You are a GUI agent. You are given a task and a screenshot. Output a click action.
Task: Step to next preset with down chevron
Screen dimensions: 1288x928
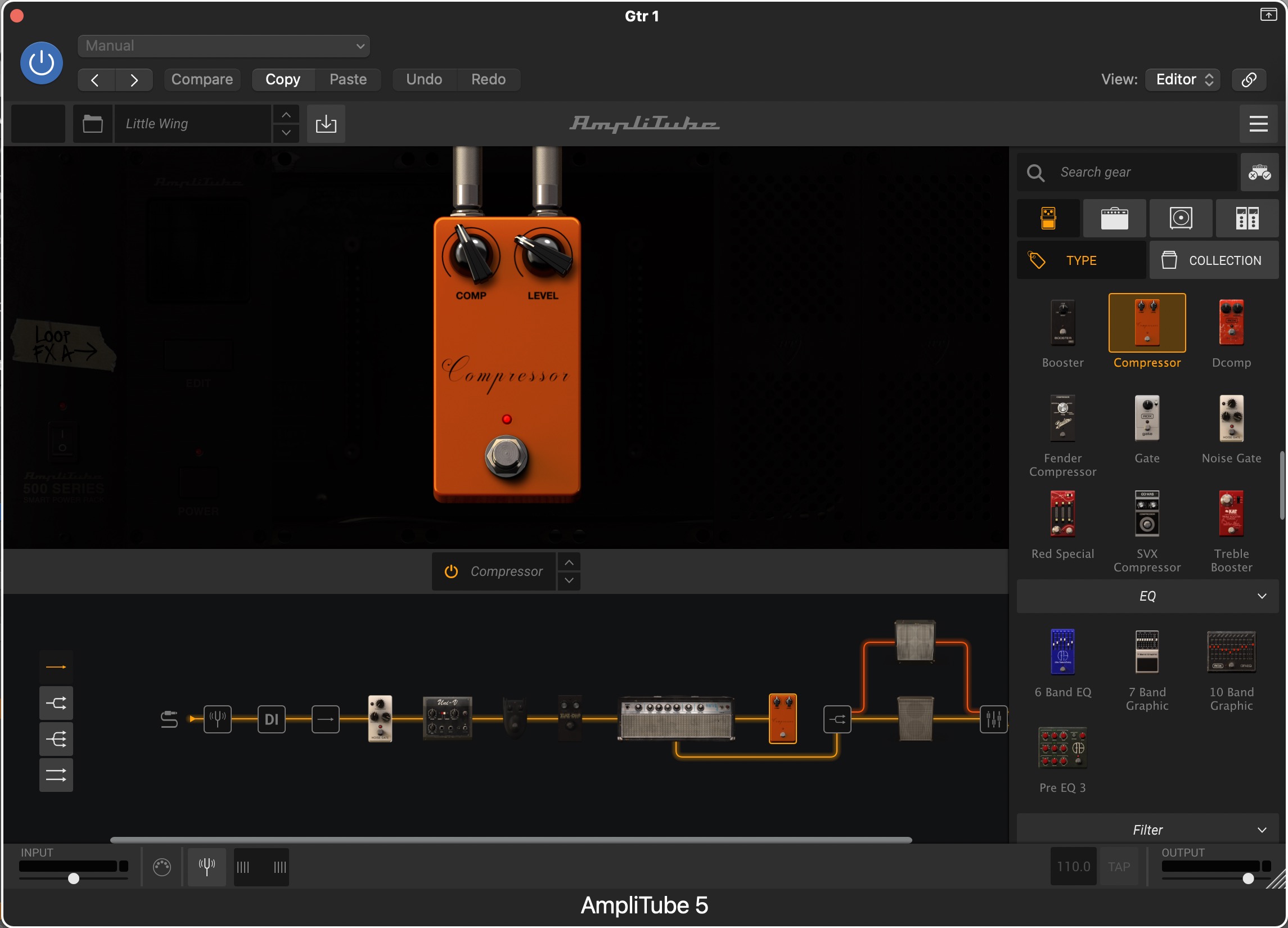click(286, 132)
